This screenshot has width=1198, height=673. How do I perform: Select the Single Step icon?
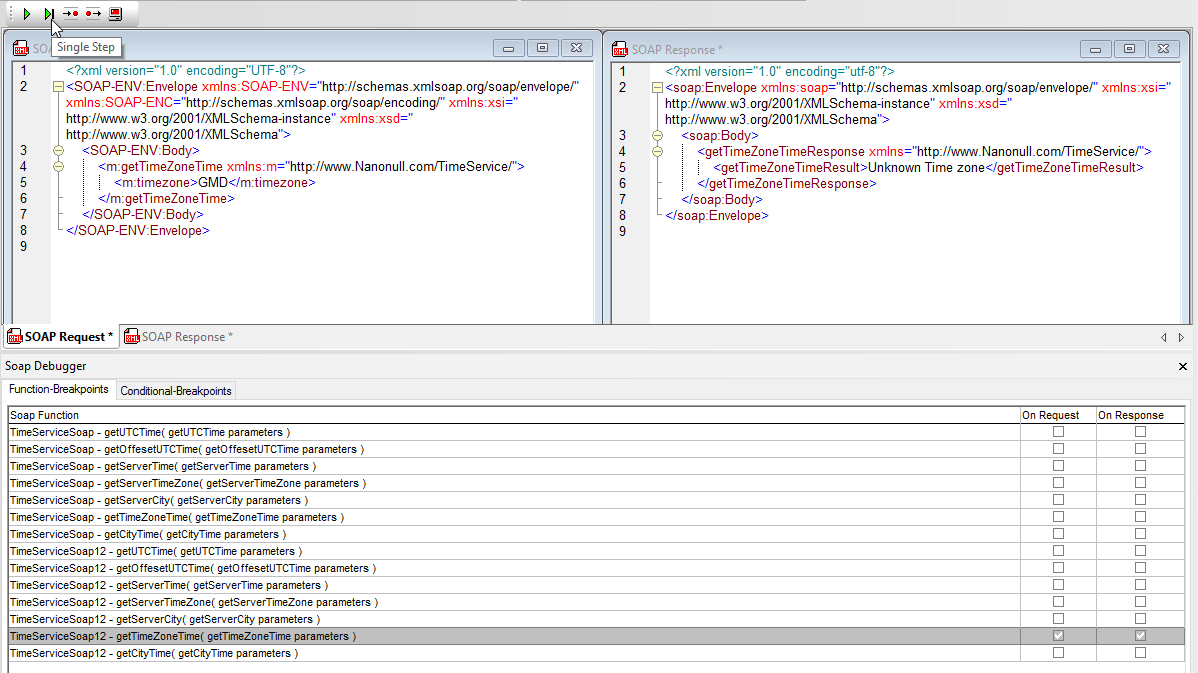[46, 13]
